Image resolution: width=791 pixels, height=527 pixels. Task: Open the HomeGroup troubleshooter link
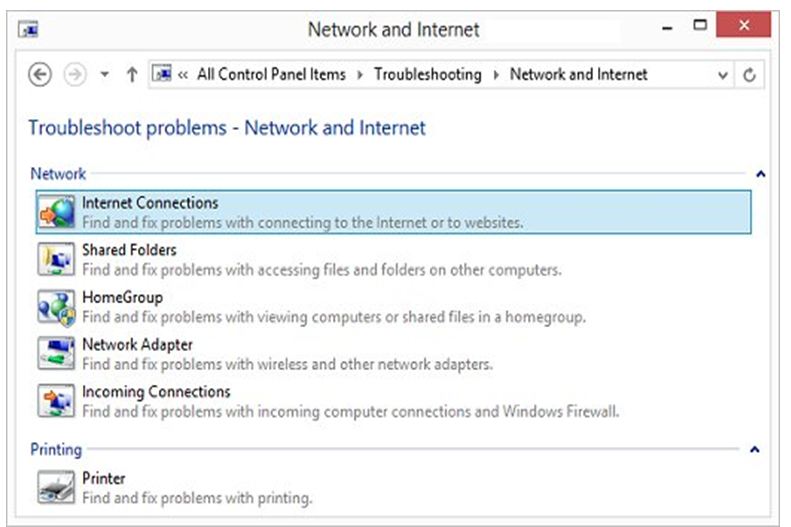pyautogui.click(x=122, y=297)
